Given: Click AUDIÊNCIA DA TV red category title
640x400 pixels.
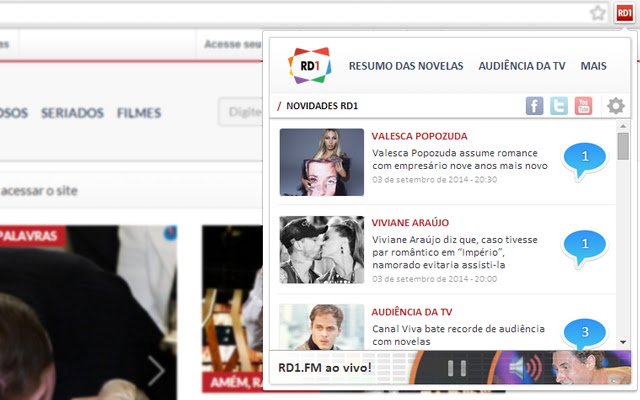Looking at the screenshot, I should [x=411, y=312].
